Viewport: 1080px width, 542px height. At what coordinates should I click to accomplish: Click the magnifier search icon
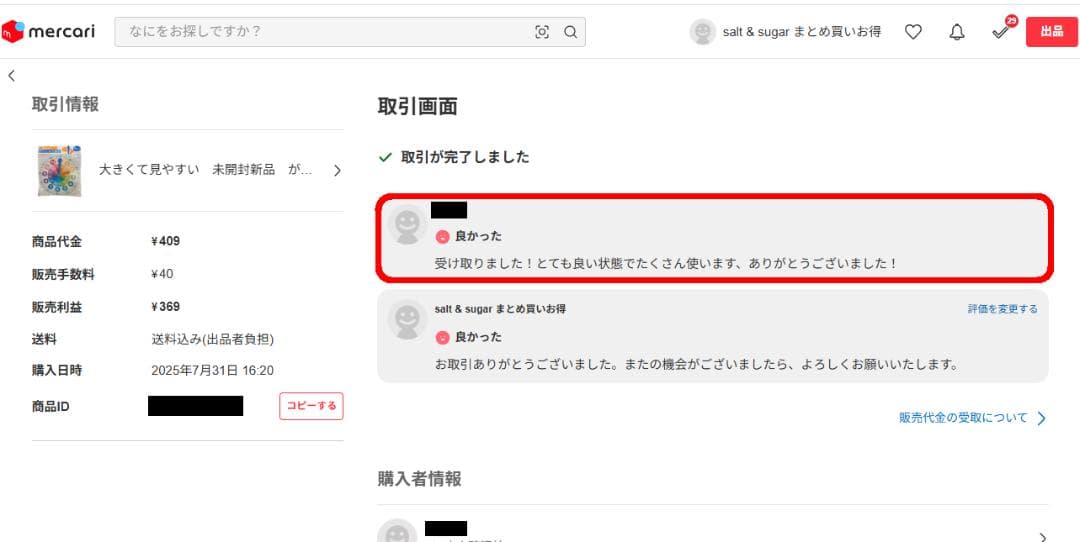[570, 32]
